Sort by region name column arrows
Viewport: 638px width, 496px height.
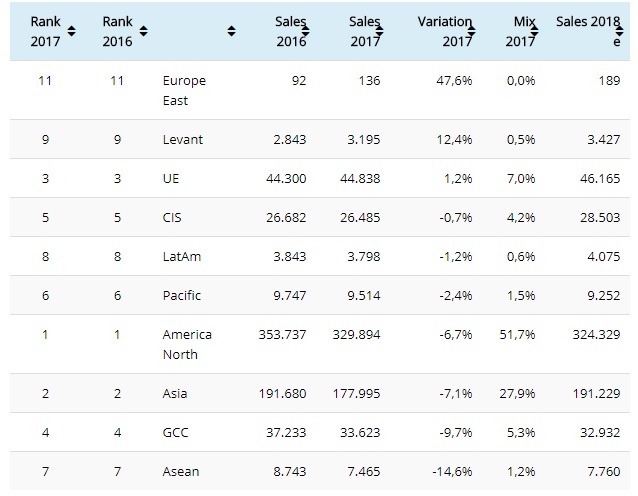point(232,31)
